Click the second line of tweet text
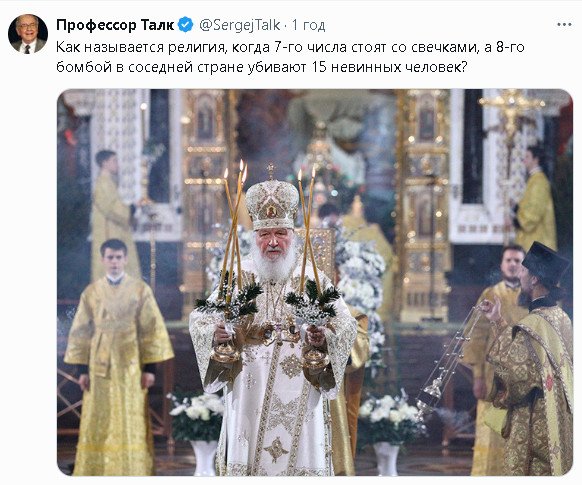The width and height of the screenshot is (582, 485). [261, 67]
